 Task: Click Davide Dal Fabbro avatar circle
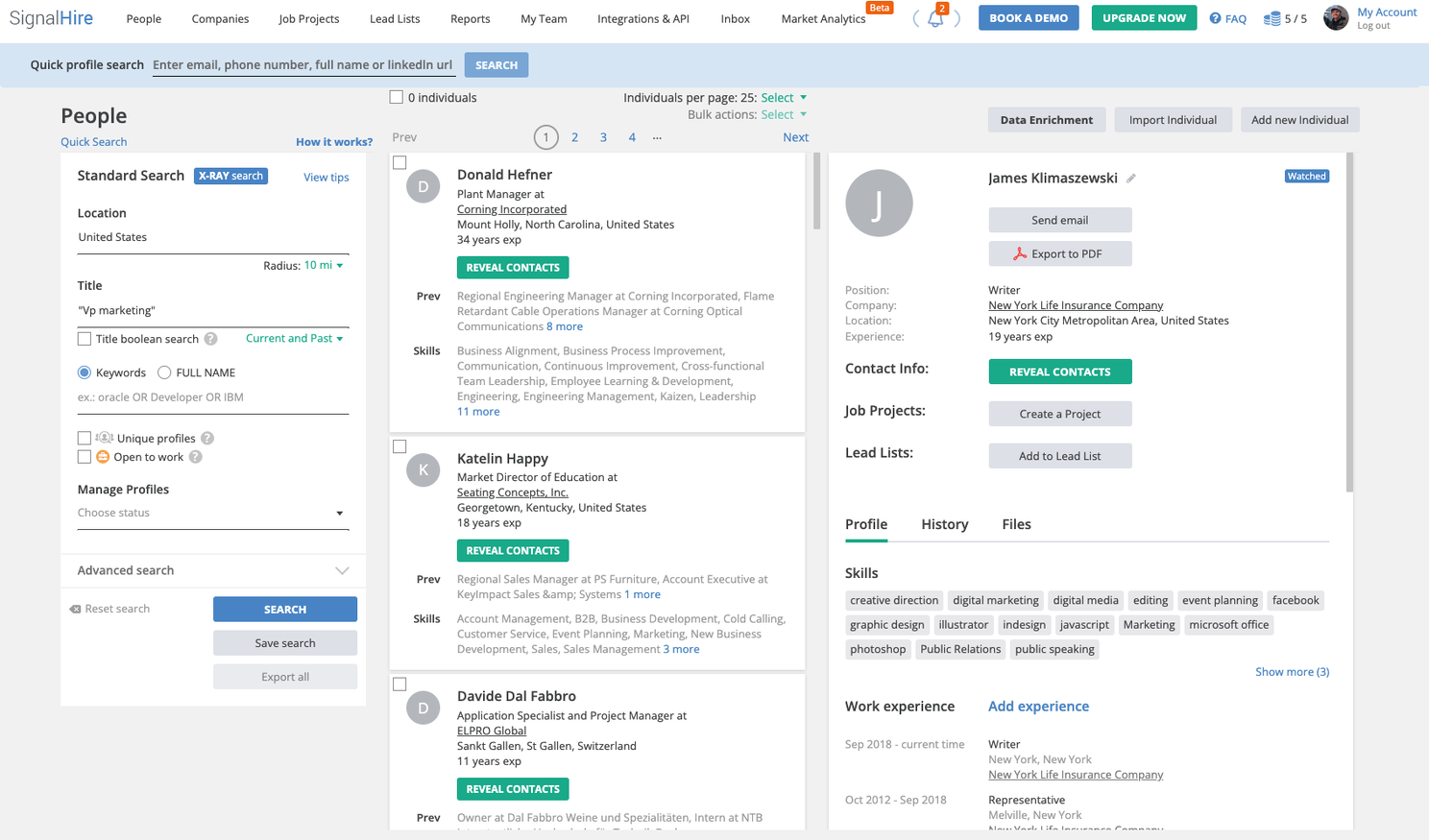click(x=424, y=708)
